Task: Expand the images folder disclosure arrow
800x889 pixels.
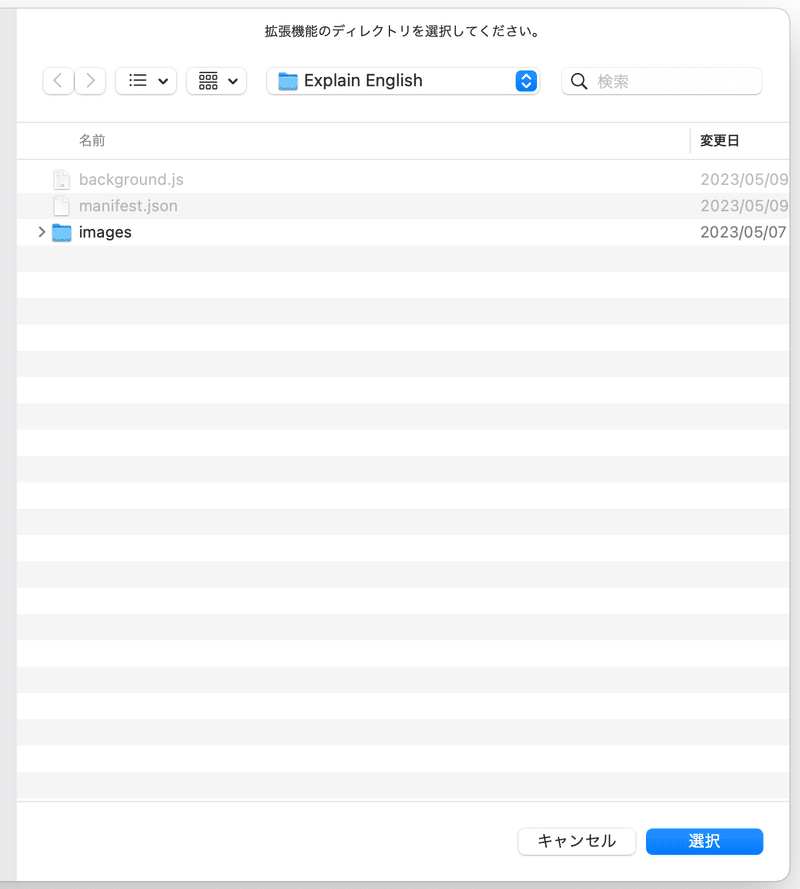Action: 41,232
